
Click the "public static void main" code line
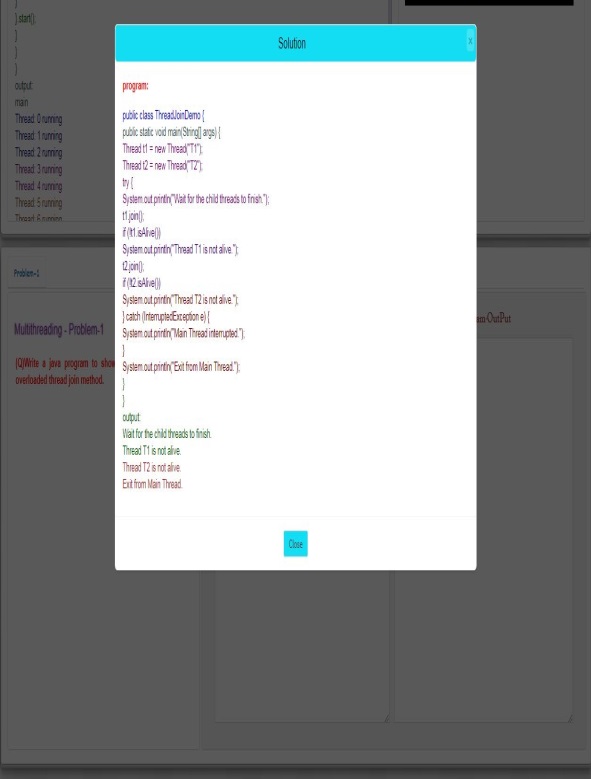171,132
